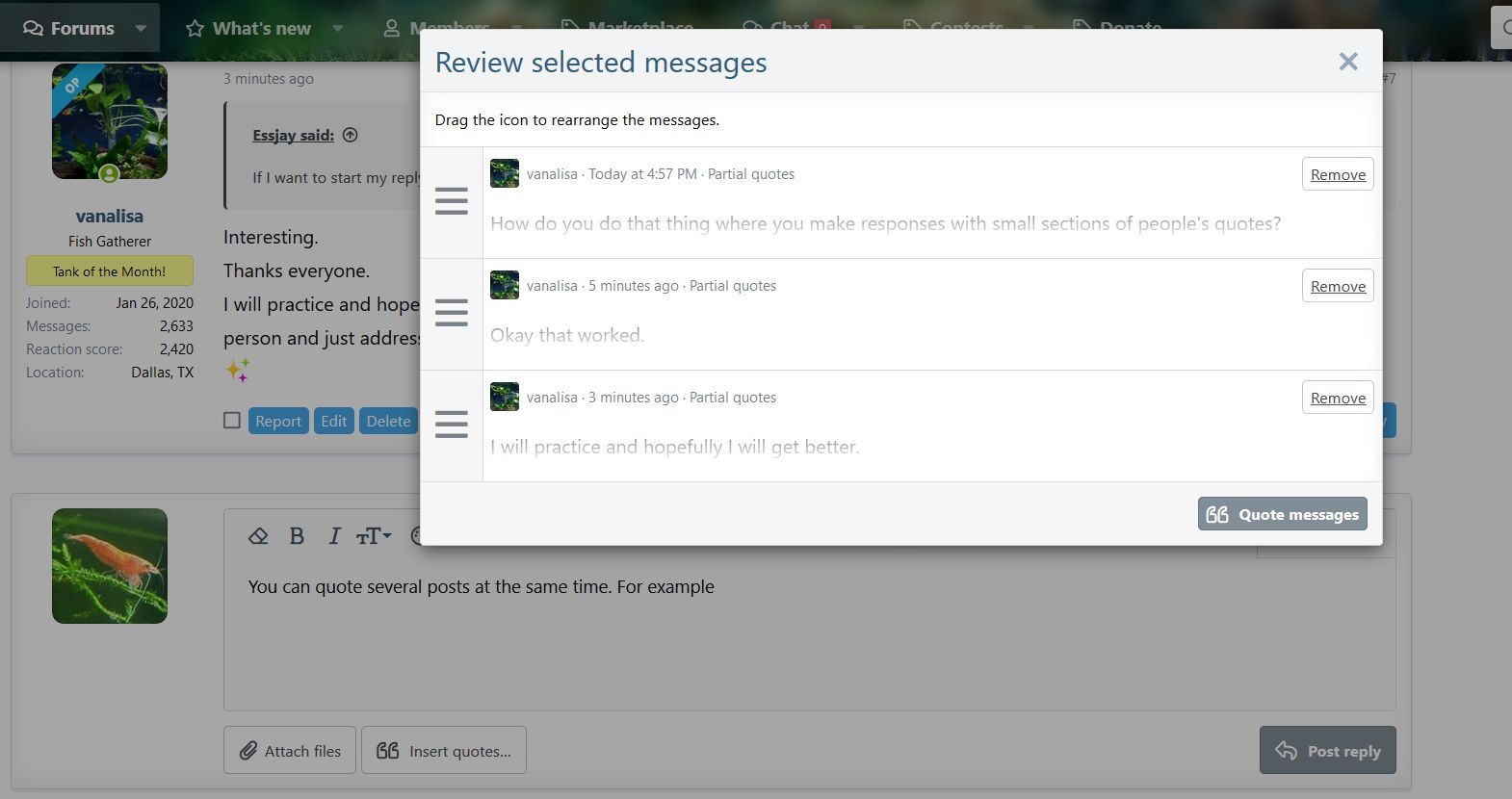Open the What's new tab

click(x=249, y=28)
